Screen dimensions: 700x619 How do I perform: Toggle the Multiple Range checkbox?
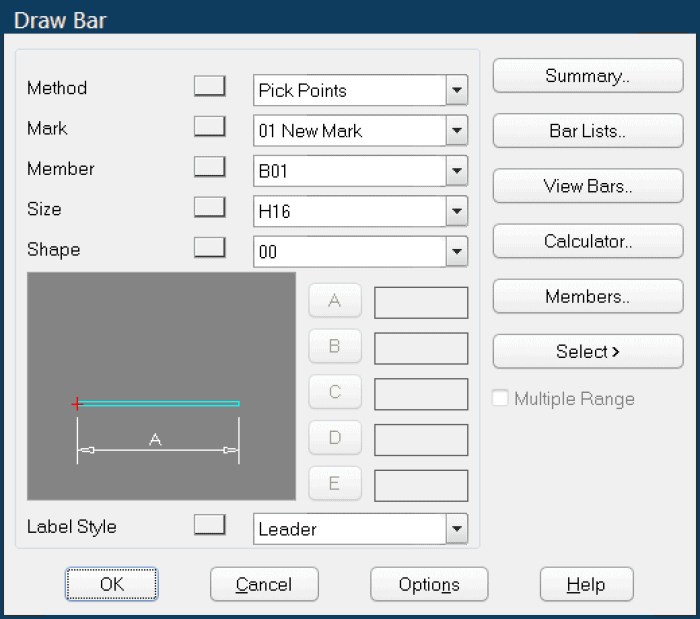click(x=501, y=399)
